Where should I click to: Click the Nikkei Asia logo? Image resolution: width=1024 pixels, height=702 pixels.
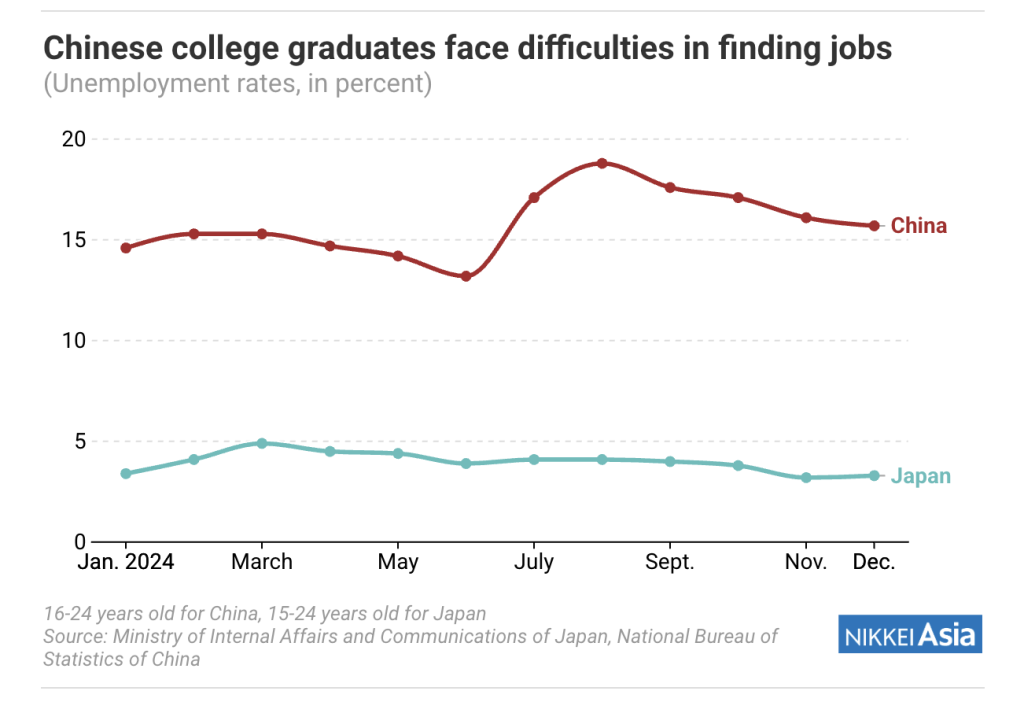[910, 633]
